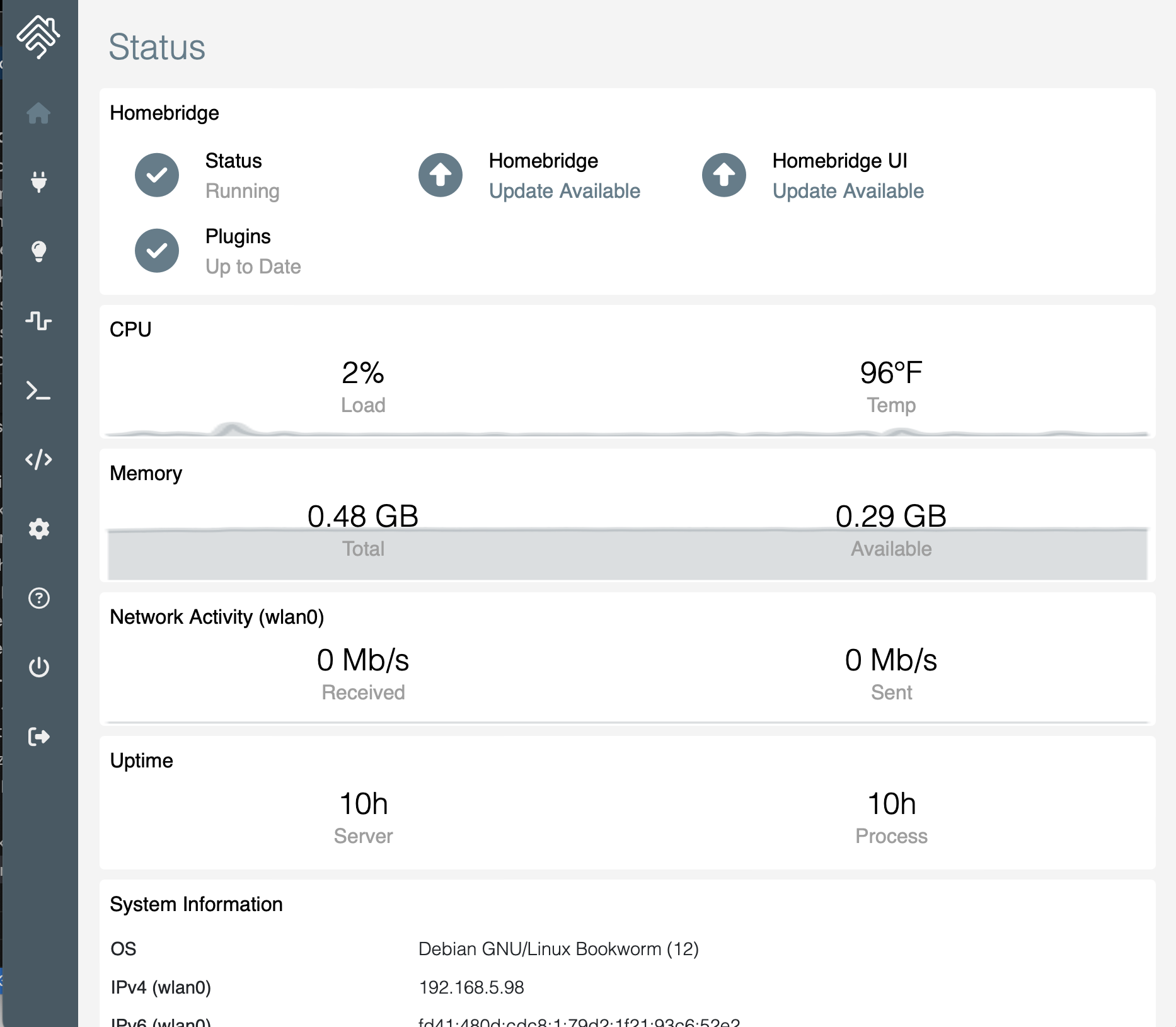Image resolution: width=1176 pixels, height=1027 pixels.
Task: Open Accessories via the lightbulb icon
Action: [38, 251]
